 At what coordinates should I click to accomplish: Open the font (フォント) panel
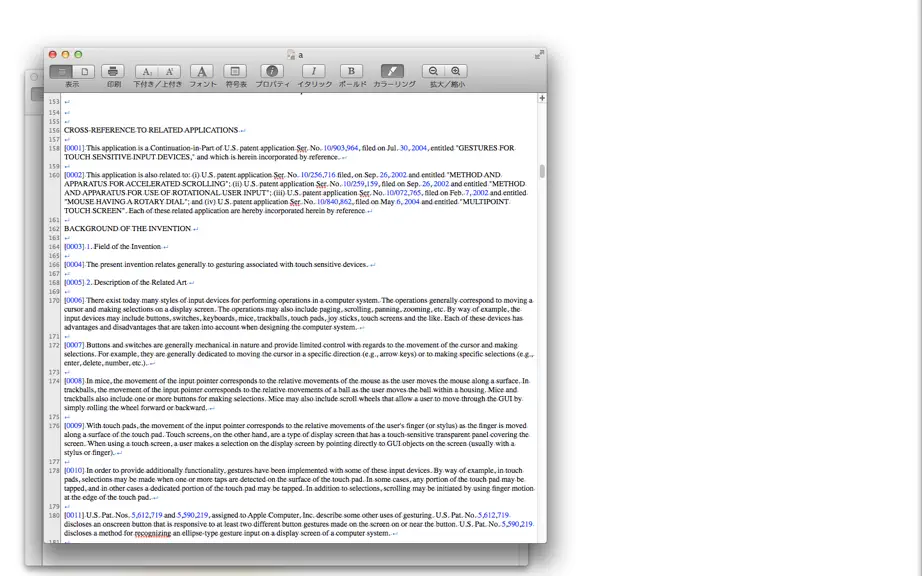click(202, 72)
